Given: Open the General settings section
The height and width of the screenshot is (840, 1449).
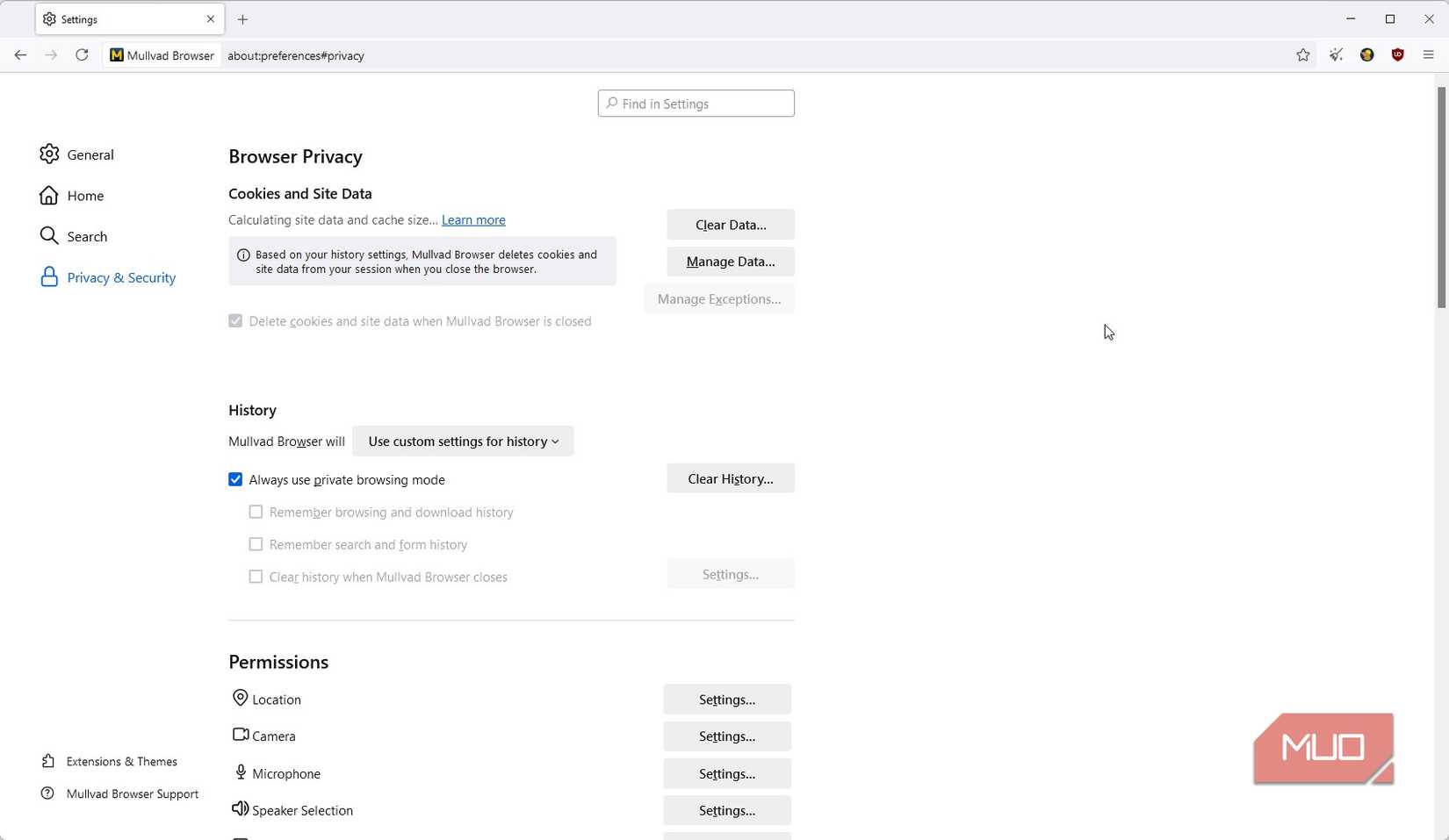Looking at the screenshot, I should click(x=90, y=154).
